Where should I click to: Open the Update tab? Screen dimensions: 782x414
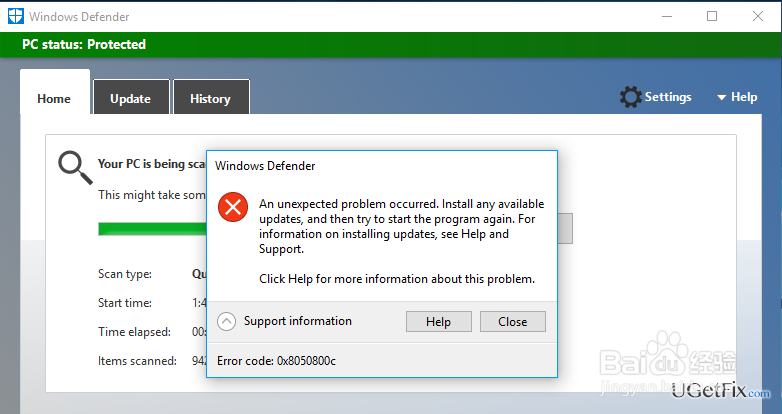click(130, 98)
